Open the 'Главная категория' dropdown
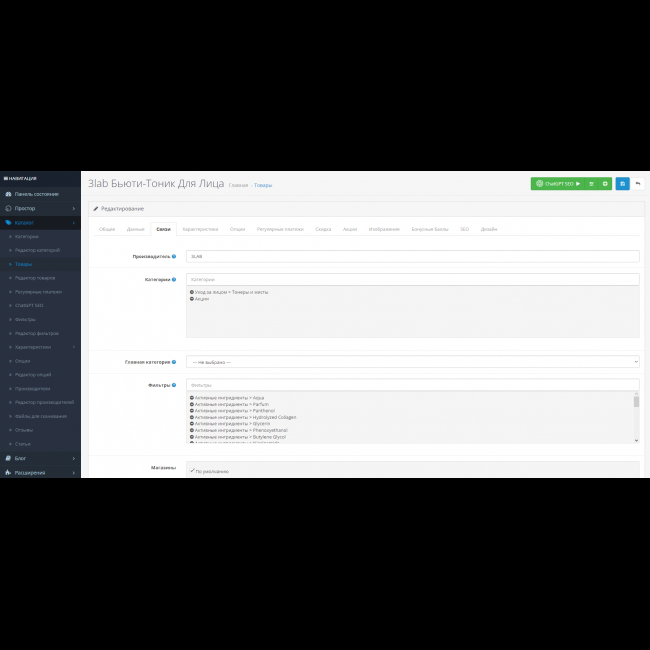Viewport: 650px width, 650px height. [412, 362]
